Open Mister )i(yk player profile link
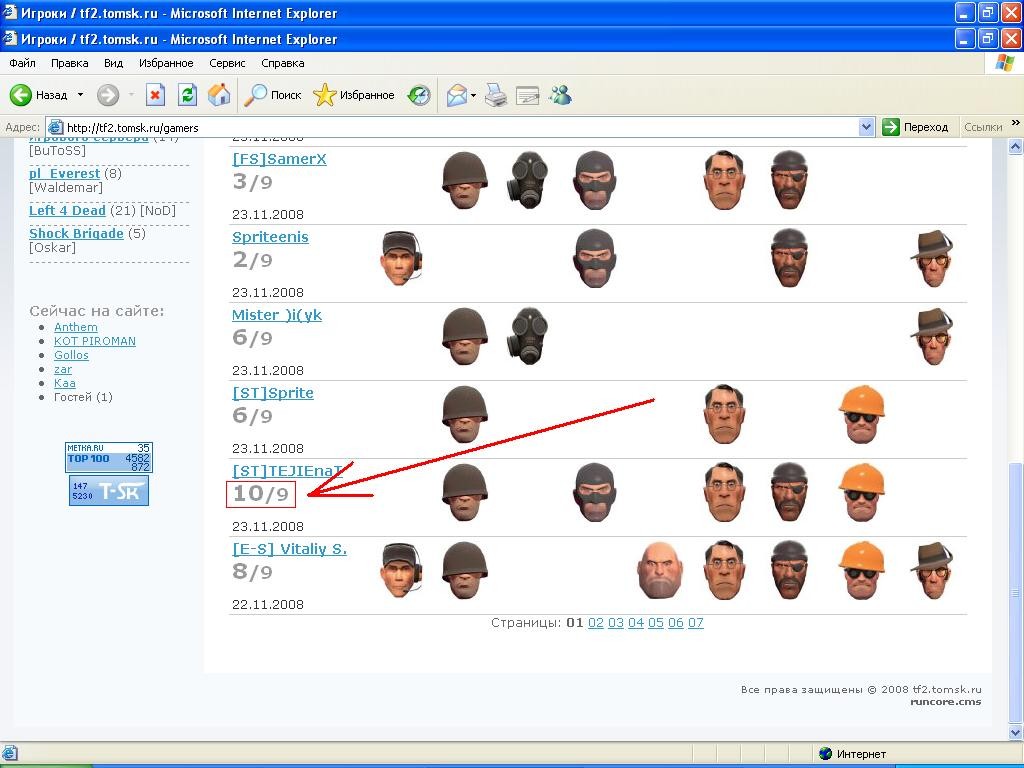The width and height of the screenshot is (1024, 768). (x=277, y=315)
